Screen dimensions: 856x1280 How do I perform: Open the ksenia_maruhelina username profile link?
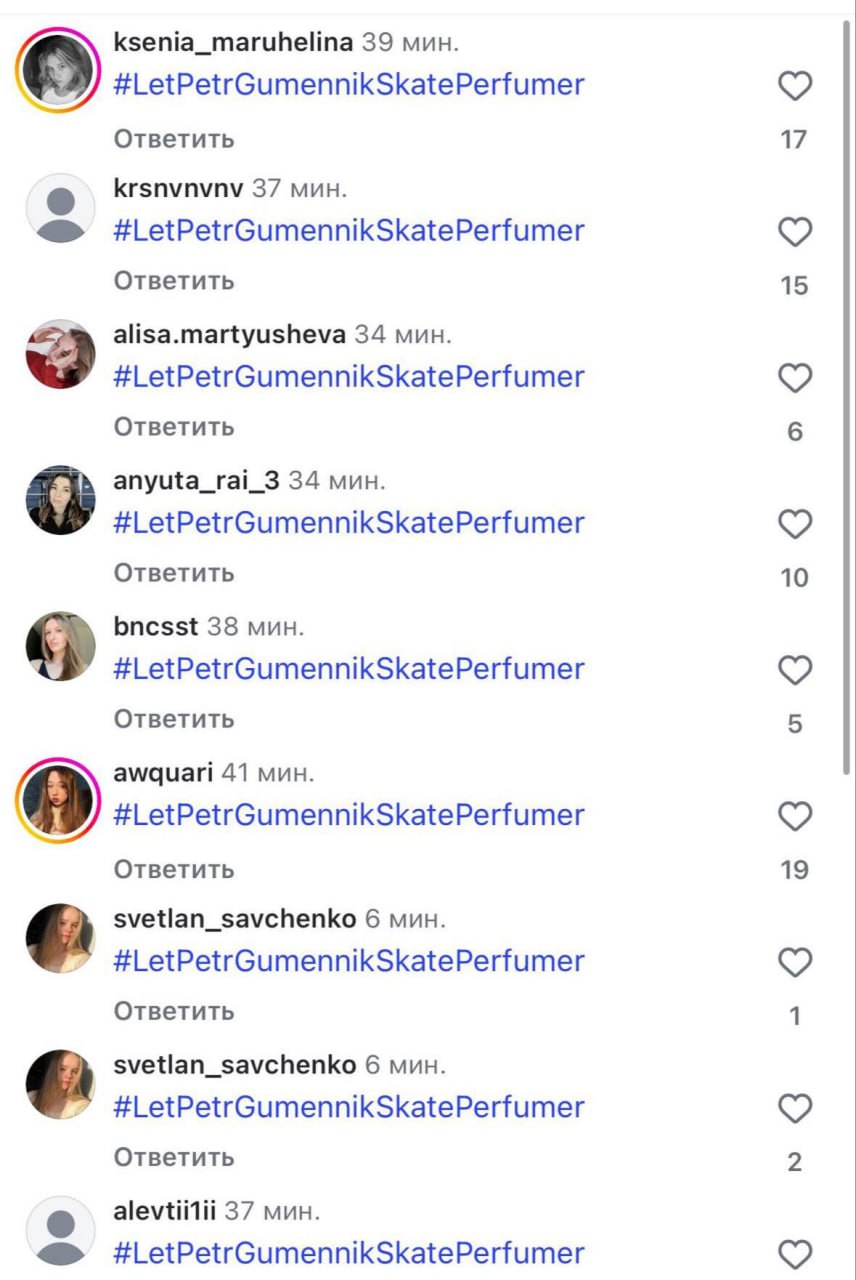pyautogui.click(x=233, y=43)
